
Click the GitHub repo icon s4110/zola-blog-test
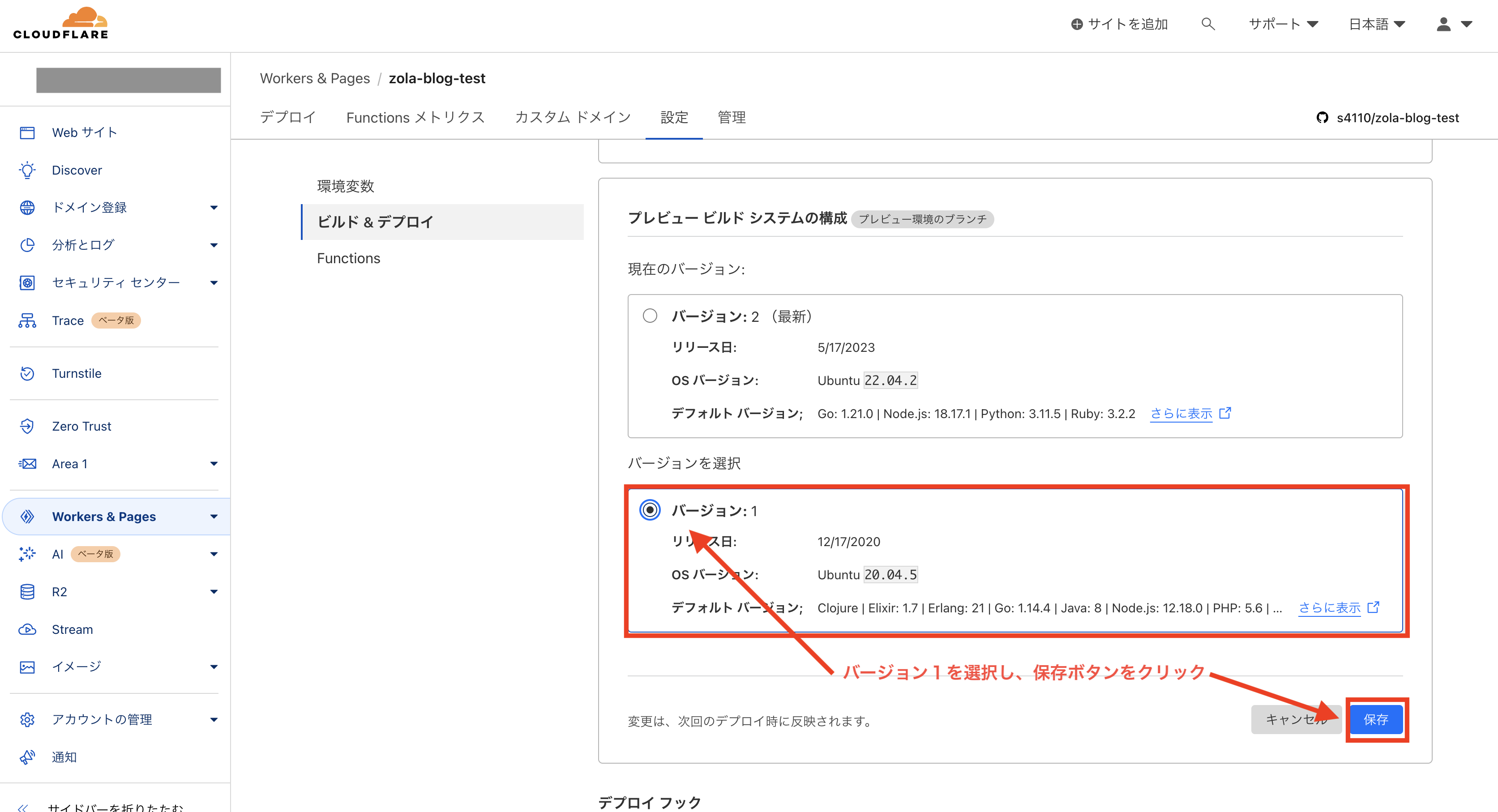pos(1323,117)
